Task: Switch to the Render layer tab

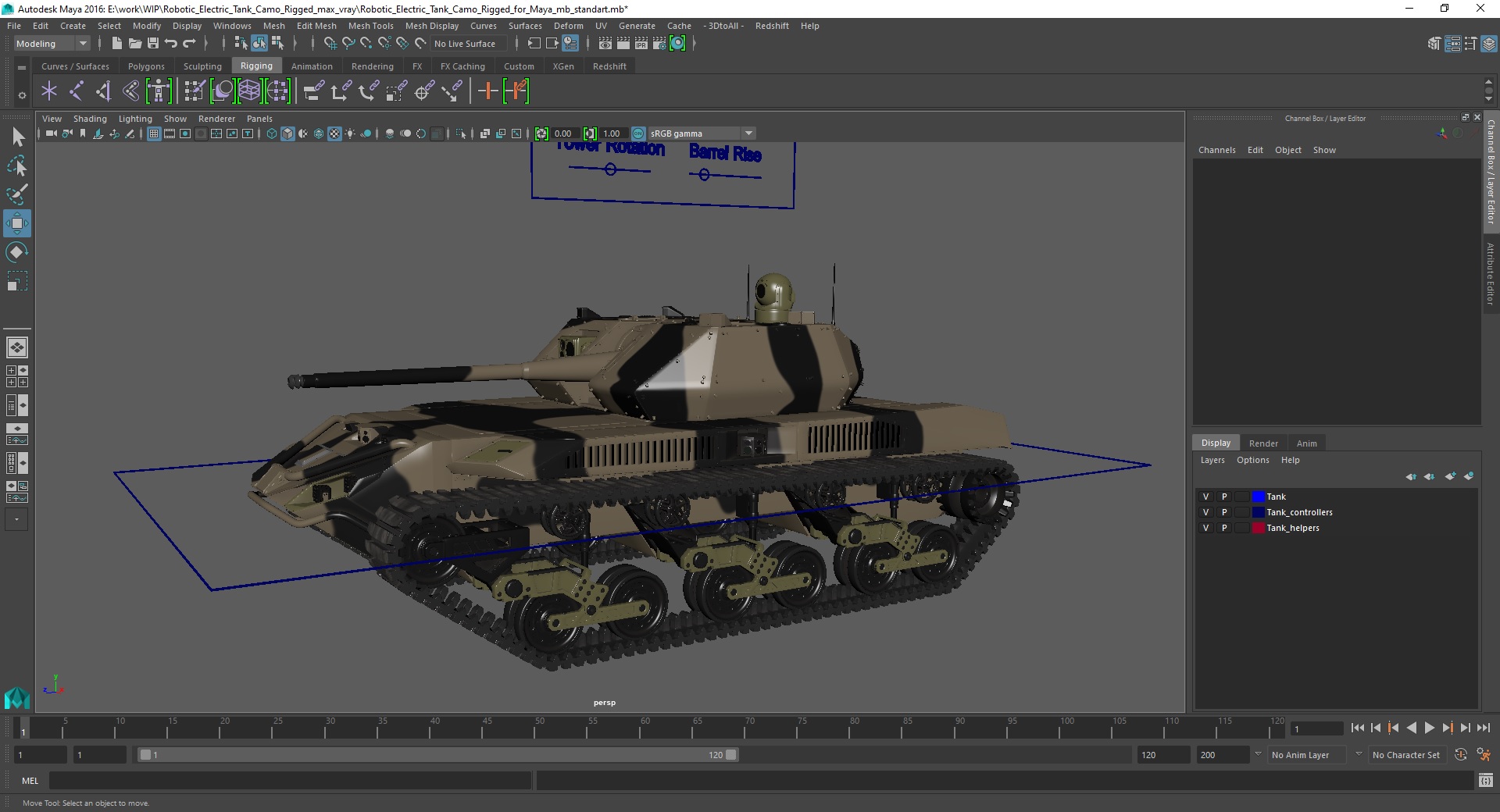Action: 1263,443
